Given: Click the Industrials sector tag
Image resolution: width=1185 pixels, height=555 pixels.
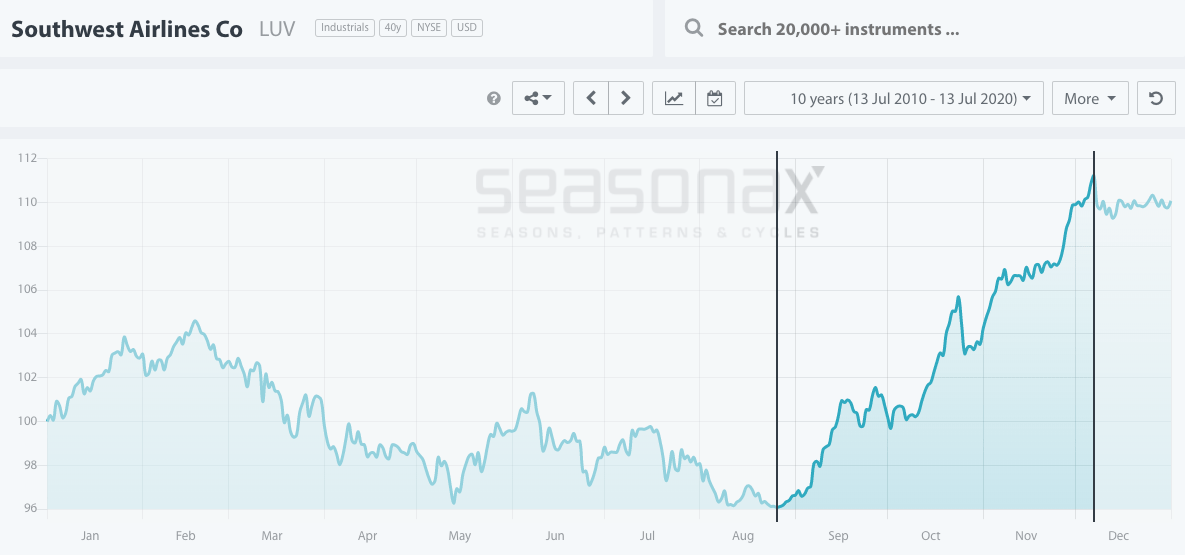Looking at the screenshot, I should click(345, 28).
